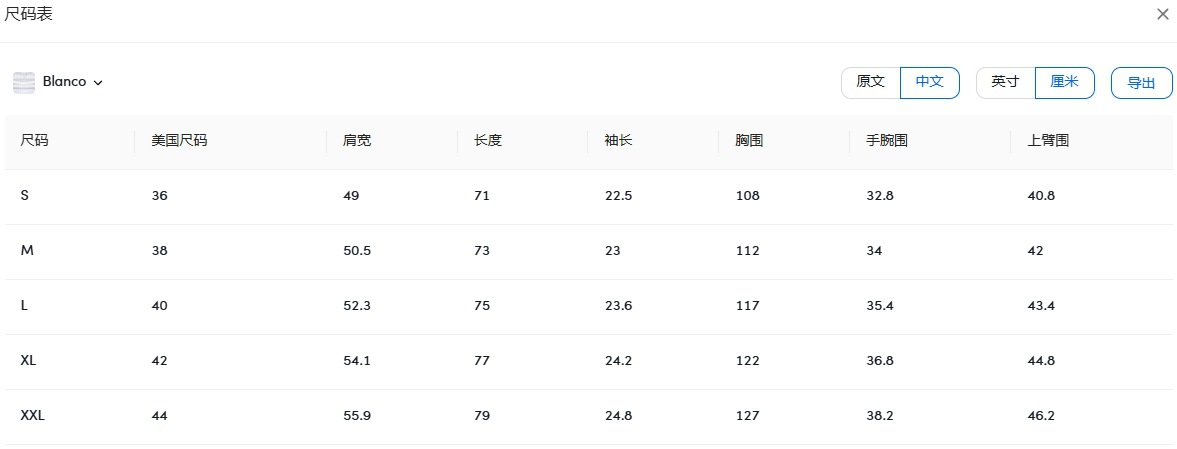Viewport: 1177px width, 449px height.
Task: Select the size M row
Action: pyautogui.click(x=27, y=251)
